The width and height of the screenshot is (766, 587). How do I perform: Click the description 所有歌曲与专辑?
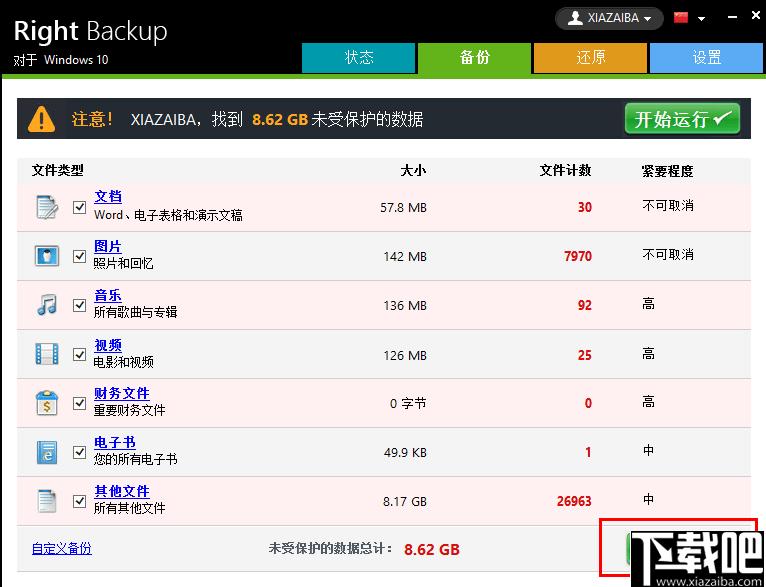coord(135,312)
